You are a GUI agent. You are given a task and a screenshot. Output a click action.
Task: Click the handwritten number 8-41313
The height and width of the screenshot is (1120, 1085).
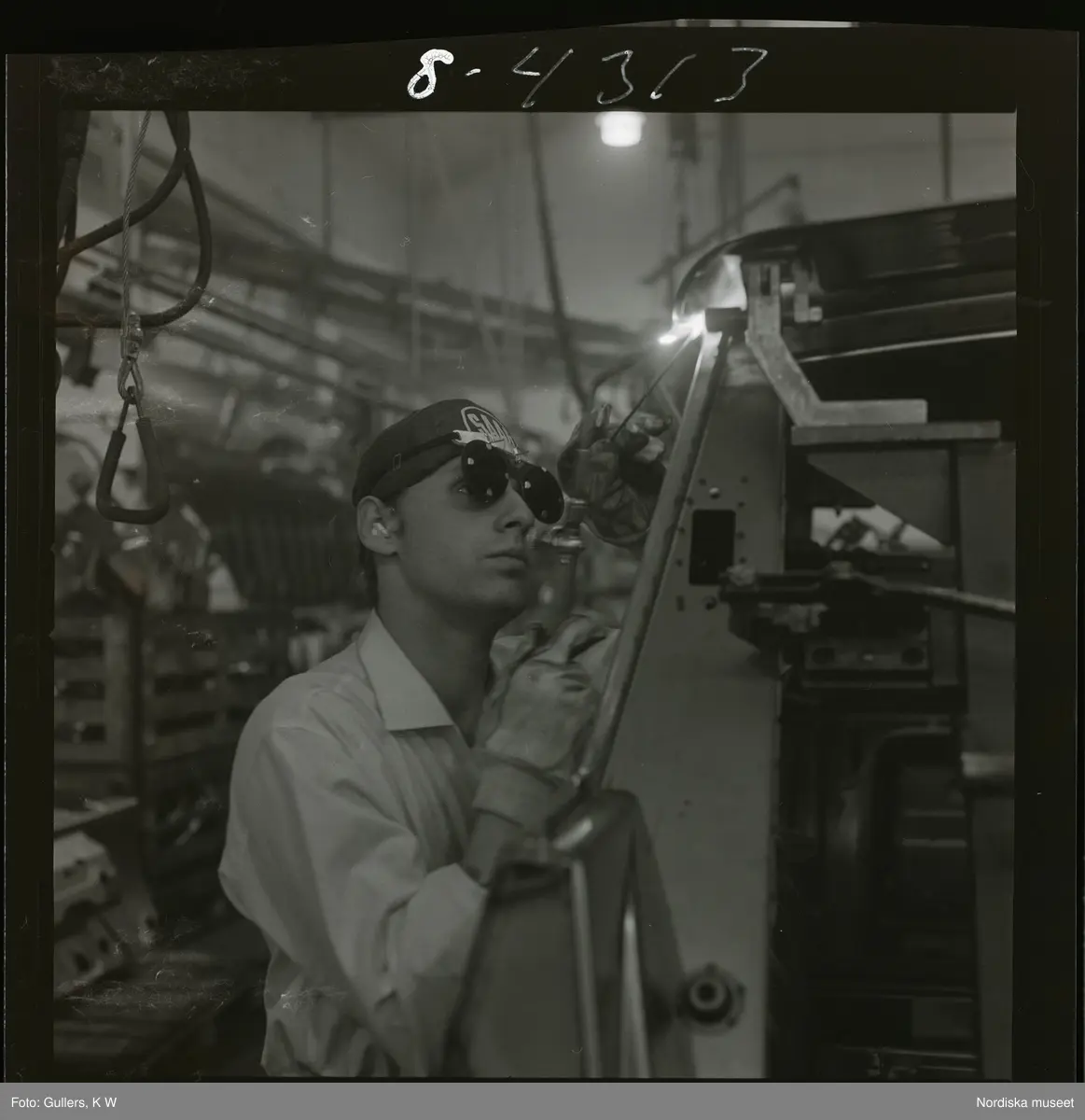(x=585, y=73)
